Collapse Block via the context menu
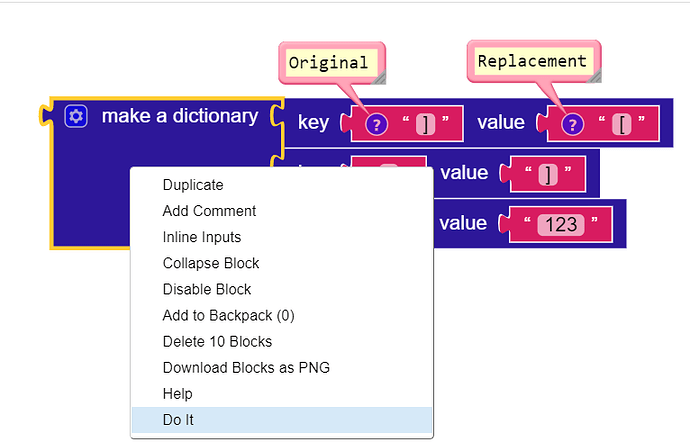The height and width of the screenshot is (442, 690). (211, 263)
